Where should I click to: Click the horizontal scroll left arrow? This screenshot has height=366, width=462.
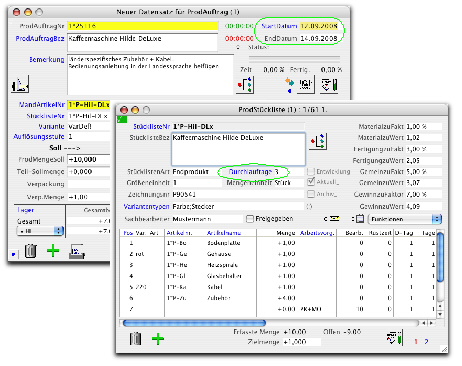[x=424, y=323]
